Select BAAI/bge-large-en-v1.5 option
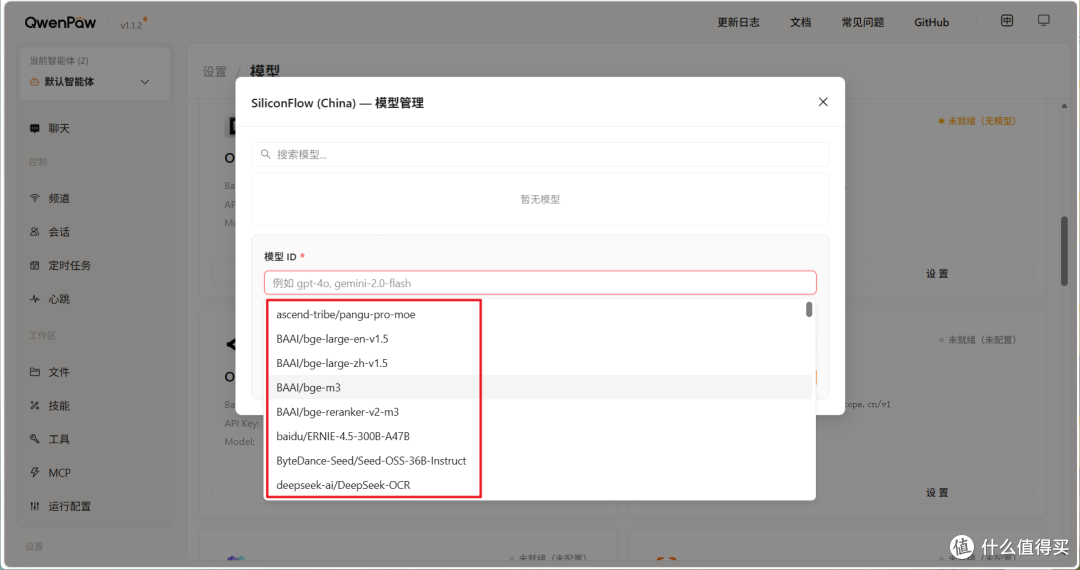 539,339
